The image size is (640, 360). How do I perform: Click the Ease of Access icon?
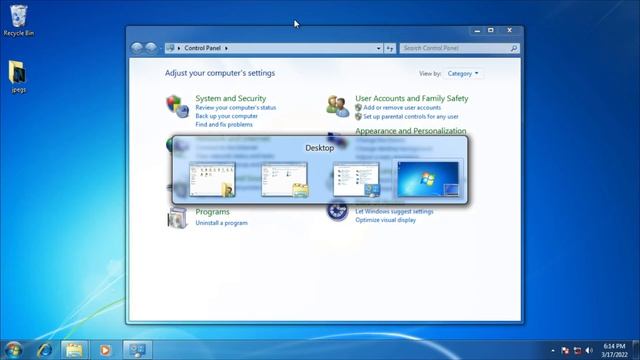tap(337, 211)
